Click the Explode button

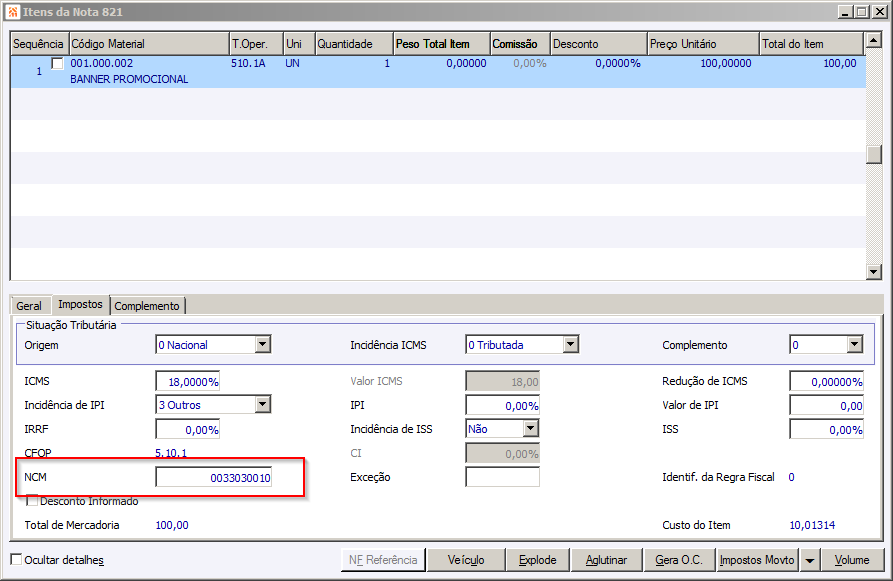point(538,560)
